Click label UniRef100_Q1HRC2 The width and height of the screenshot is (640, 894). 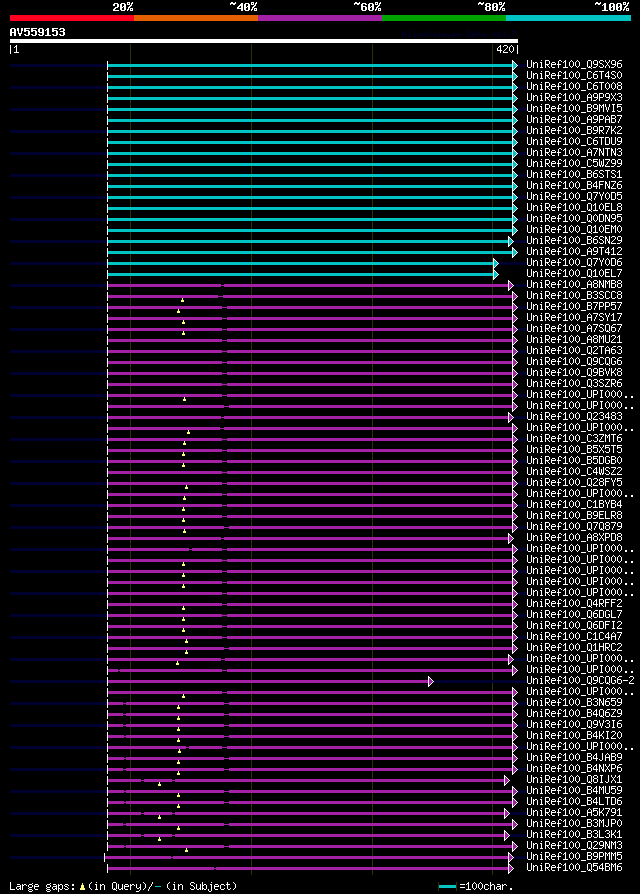574,648
